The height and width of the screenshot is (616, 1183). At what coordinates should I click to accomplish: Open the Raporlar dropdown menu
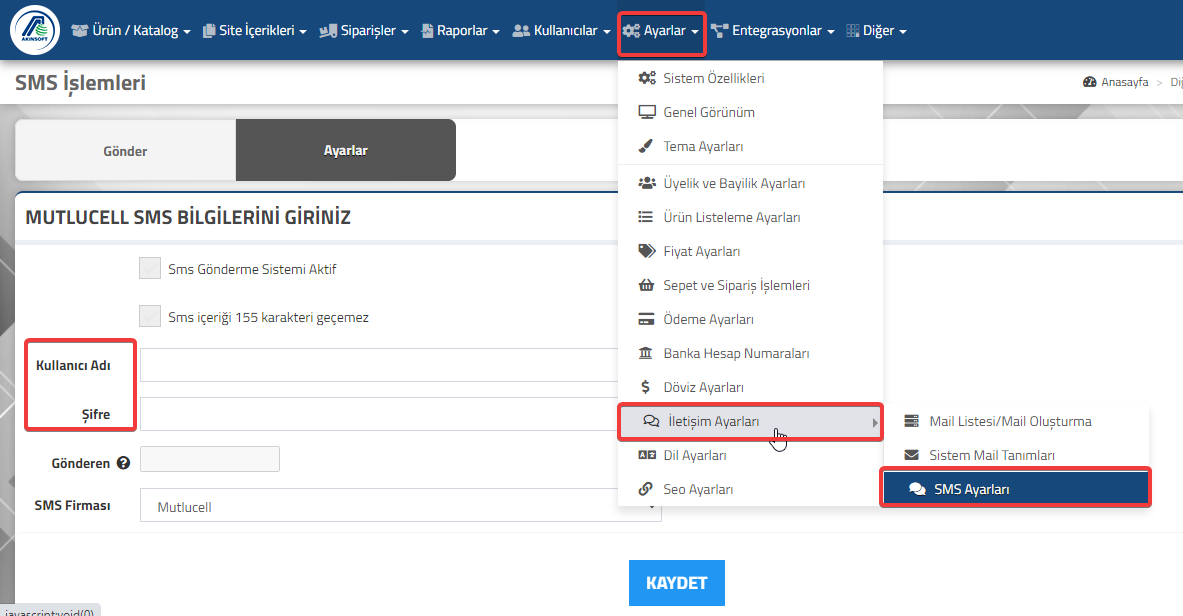[x=460, y=30]
